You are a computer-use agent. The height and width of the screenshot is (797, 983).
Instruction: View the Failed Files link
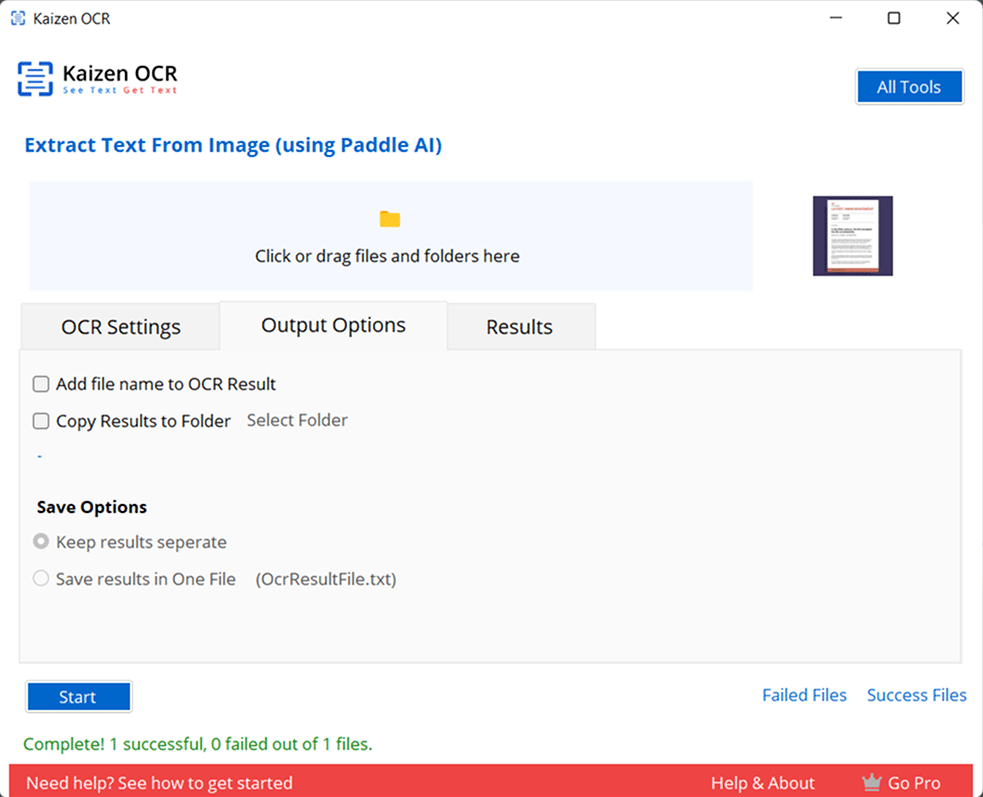pos(804,695)
